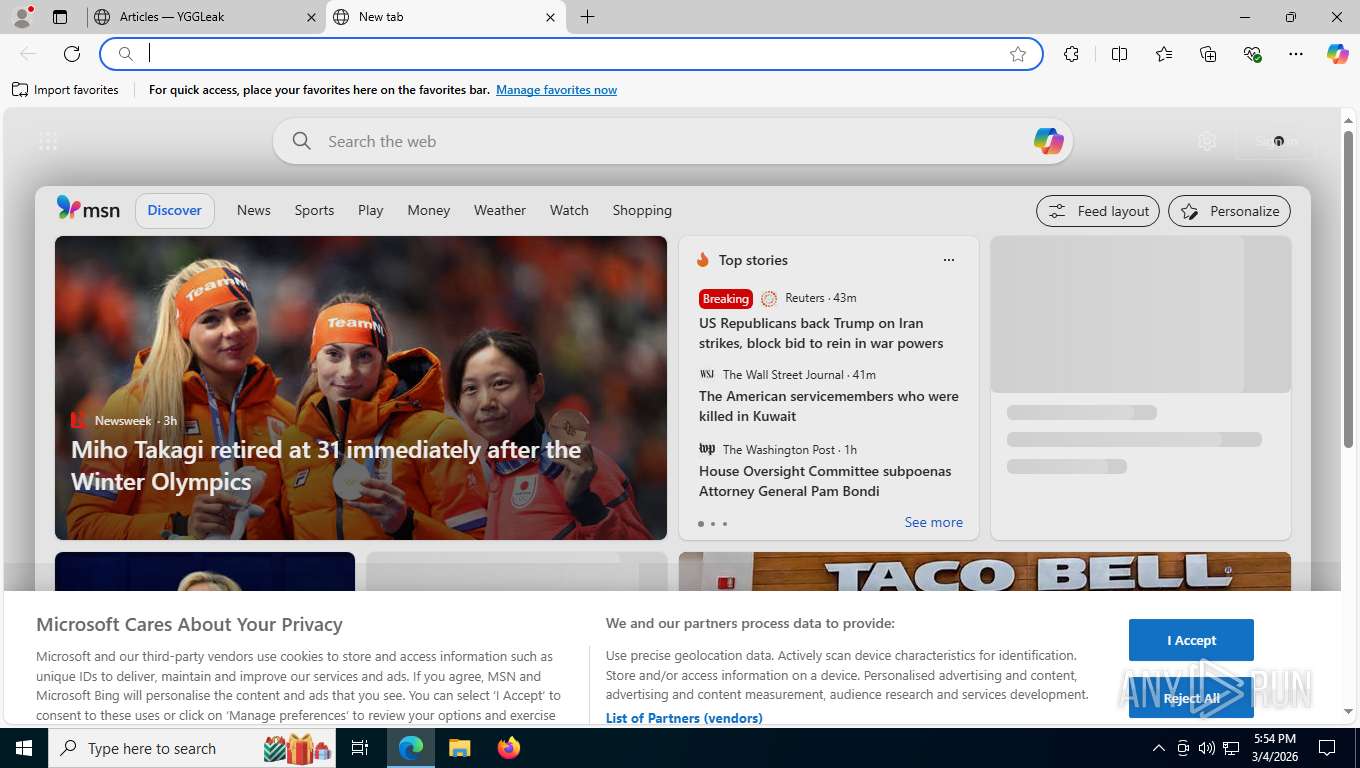Viewport: 1360px width, 768px height.
Task: Click the Breaking badge on Reuters story
Action: tap(726, 298)
